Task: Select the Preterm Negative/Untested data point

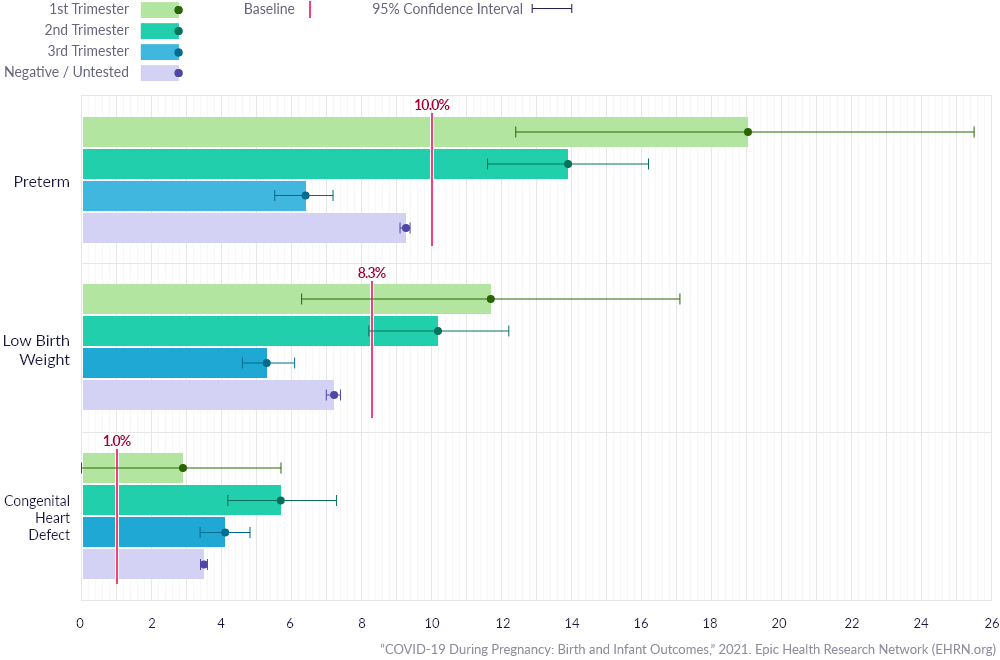Action: point(406,228)
